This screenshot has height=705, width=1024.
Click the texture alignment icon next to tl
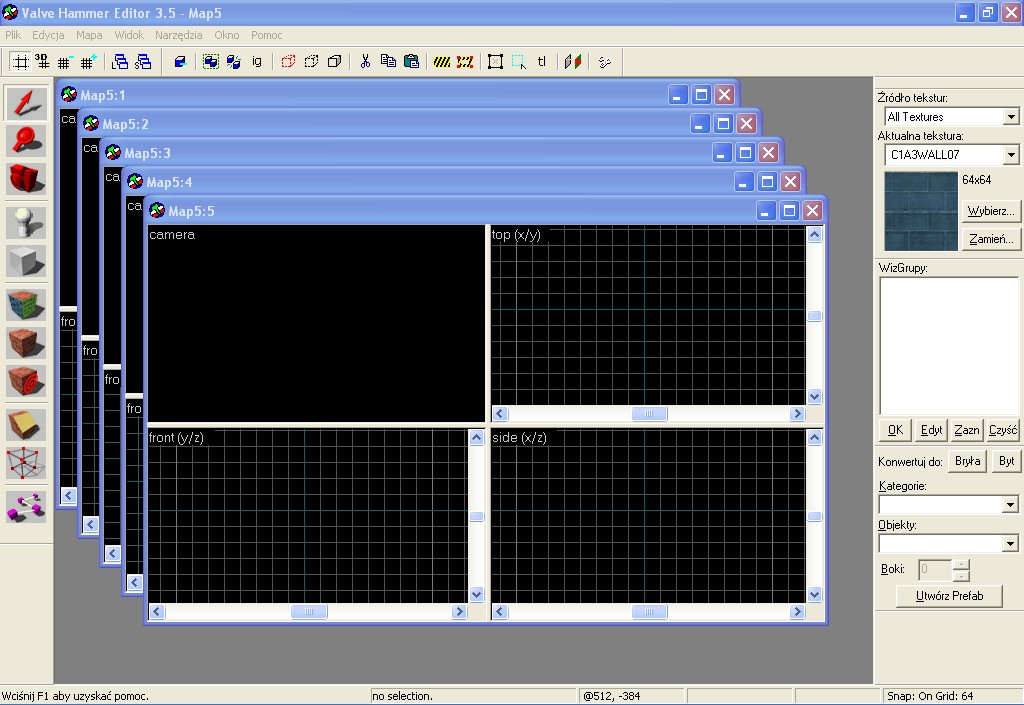573,62
